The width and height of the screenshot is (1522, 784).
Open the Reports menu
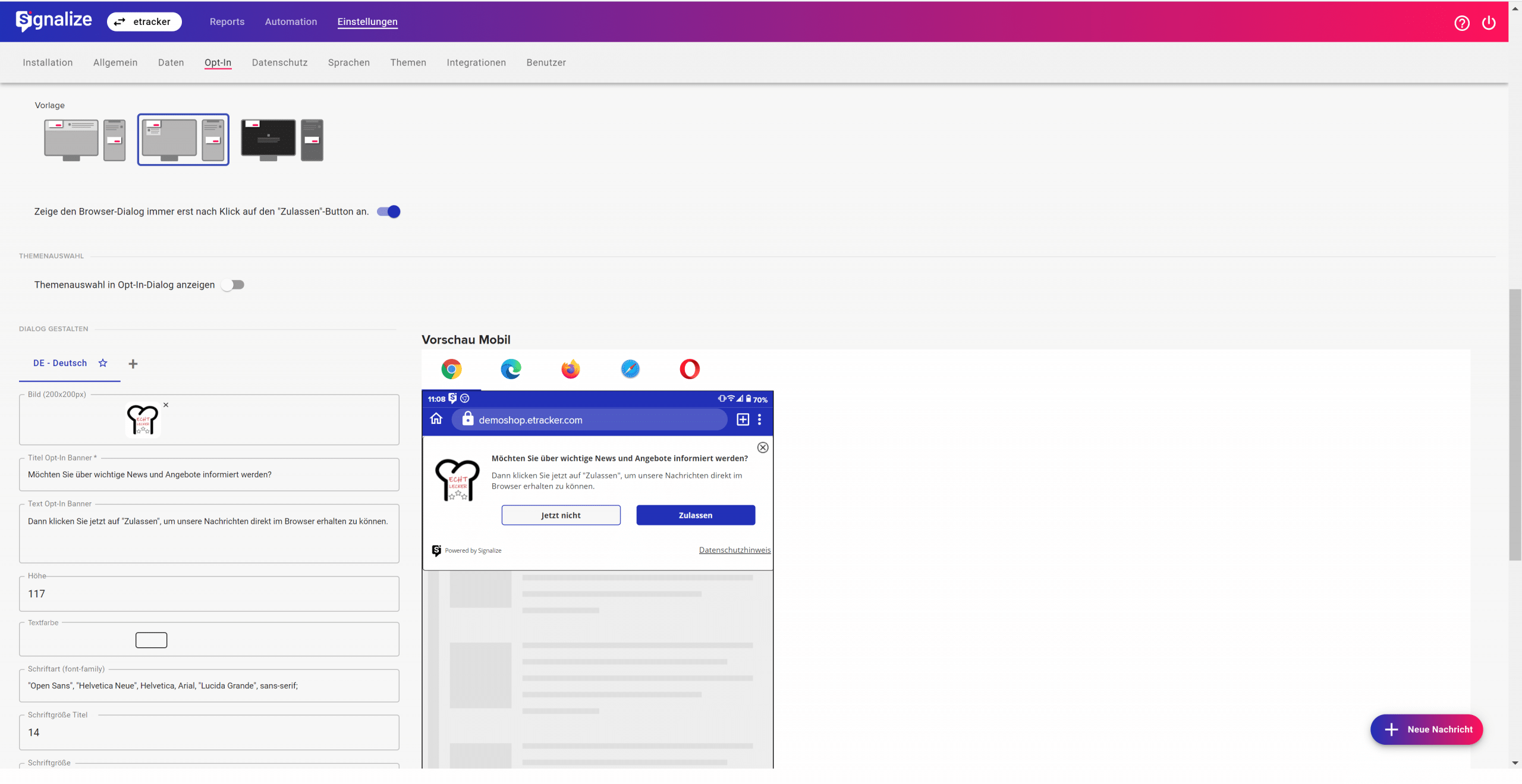point(227,21)
